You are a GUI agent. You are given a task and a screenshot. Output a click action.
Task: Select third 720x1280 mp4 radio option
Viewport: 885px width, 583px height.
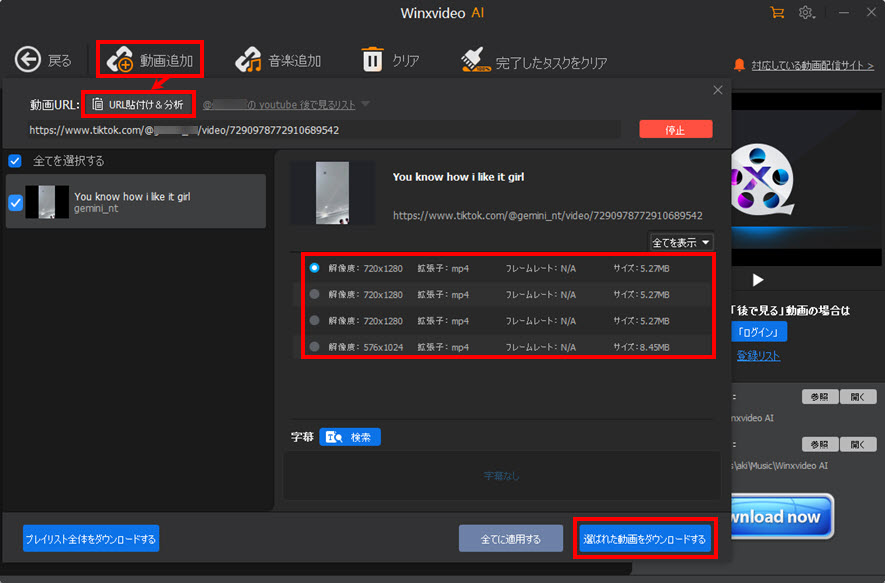[x=314, y=320]
